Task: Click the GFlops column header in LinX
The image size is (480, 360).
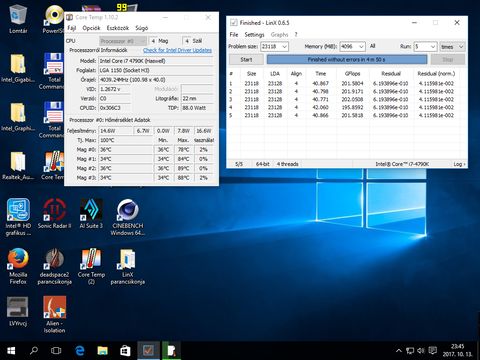Action: click(352, 73)
